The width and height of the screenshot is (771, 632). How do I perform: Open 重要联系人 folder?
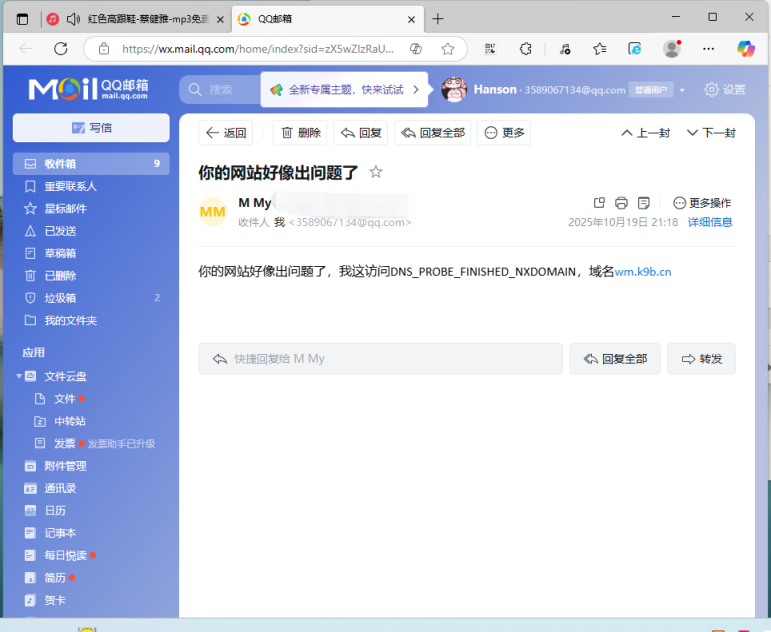click(x=70, y=186)
